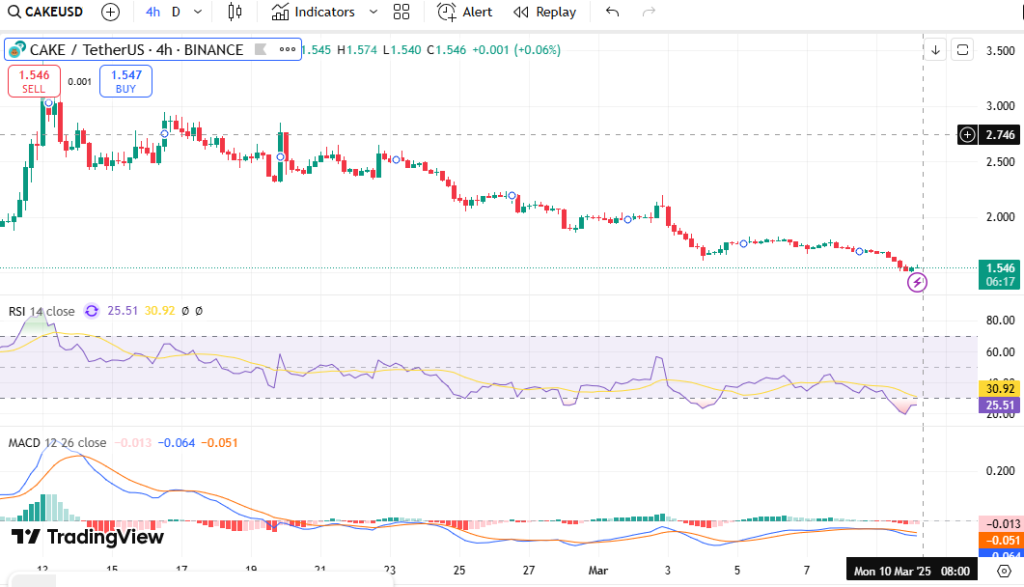1024x587 pixels.
Task: Open the Indicators dialog
Action: pos(313,12)
